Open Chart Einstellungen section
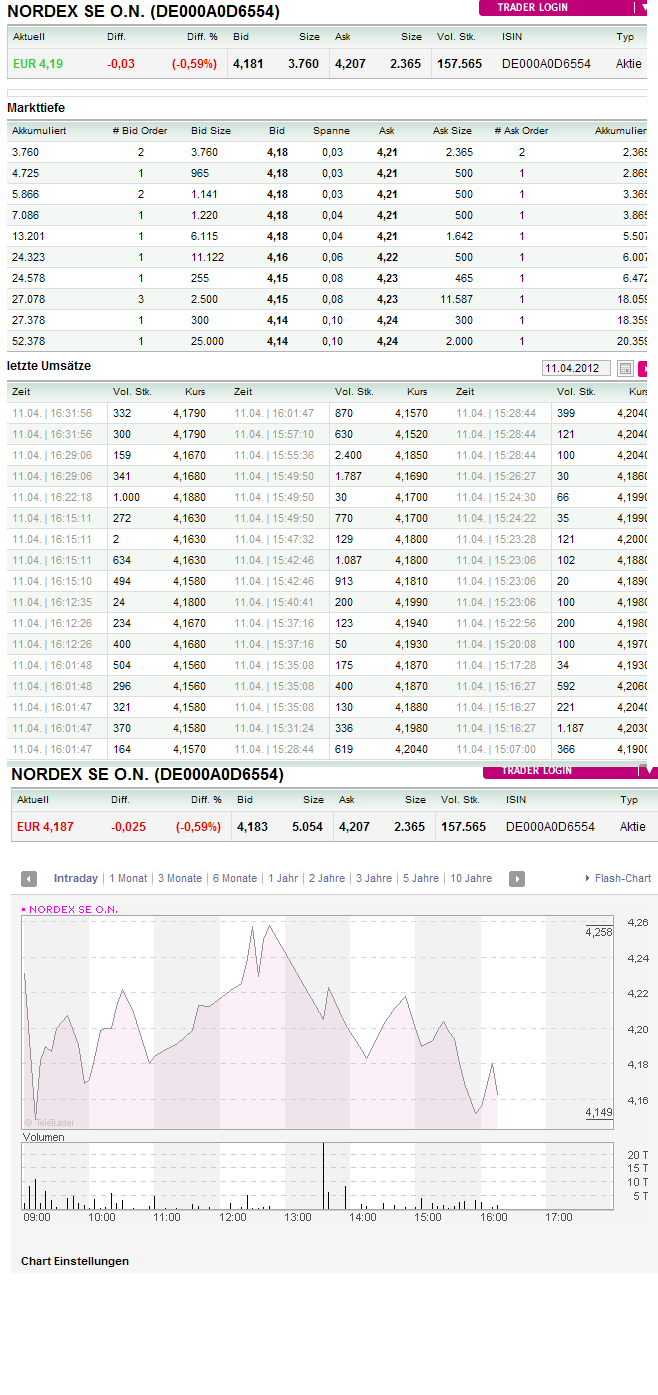658x1395 pixels. (x=75, y=1262)
